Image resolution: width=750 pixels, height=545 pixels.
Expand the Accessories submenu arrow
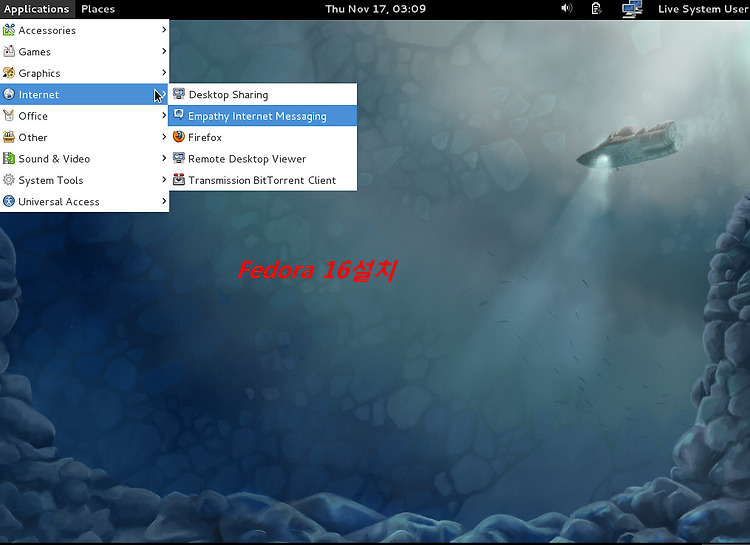tap(164, 30)
